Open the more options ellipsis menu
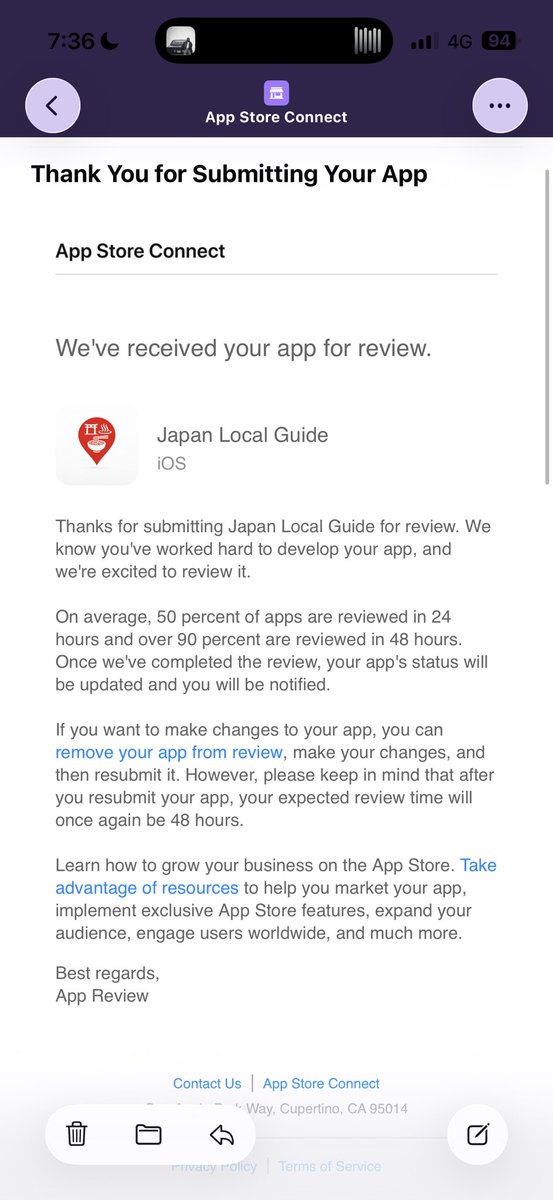Screen dimensions: 553x1200 tap(500, 105)
